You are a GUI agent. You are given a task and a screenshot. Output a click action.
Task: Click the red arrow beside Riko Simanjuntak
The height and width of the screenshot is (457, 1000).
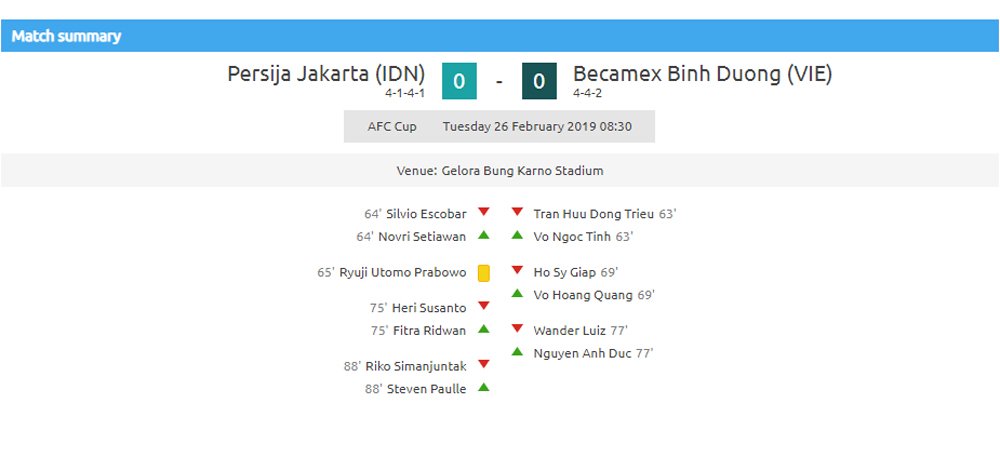(484, 364)
